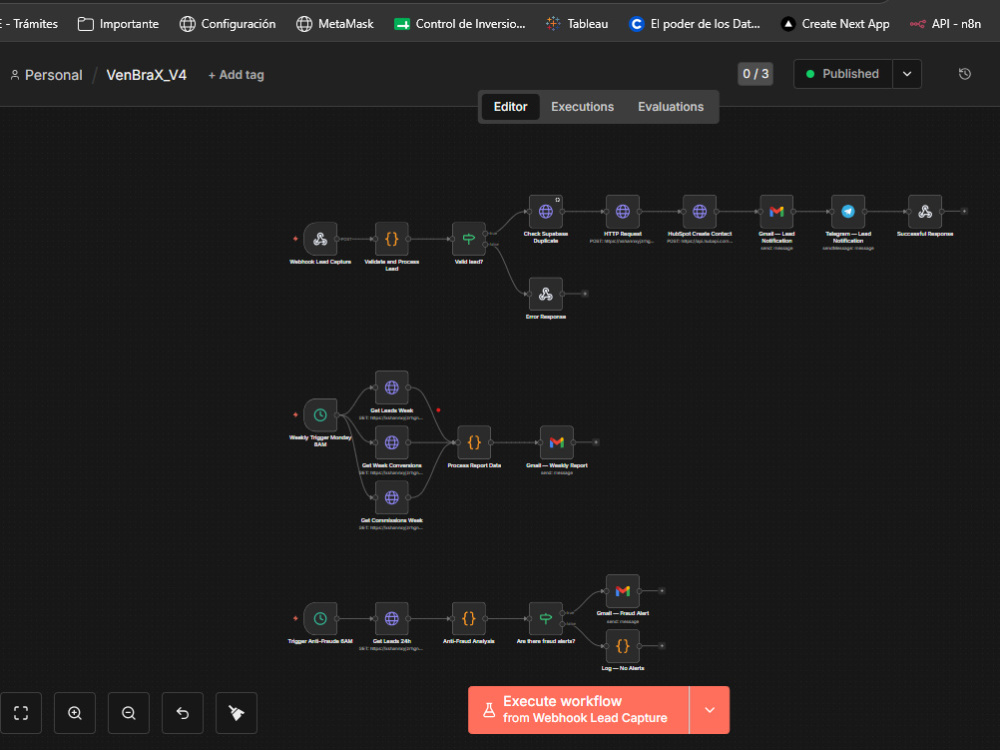Open the API - n8n bookmark
The width and height of the screenshot is (1000, 750).
pyautogui.click(x=945, y=24)
